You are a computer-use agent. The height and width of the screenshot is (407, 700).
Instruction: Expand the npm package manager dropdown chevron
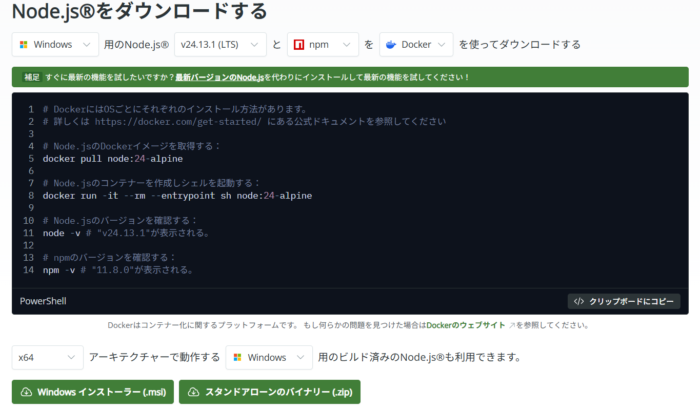click(x=346, y=45)
